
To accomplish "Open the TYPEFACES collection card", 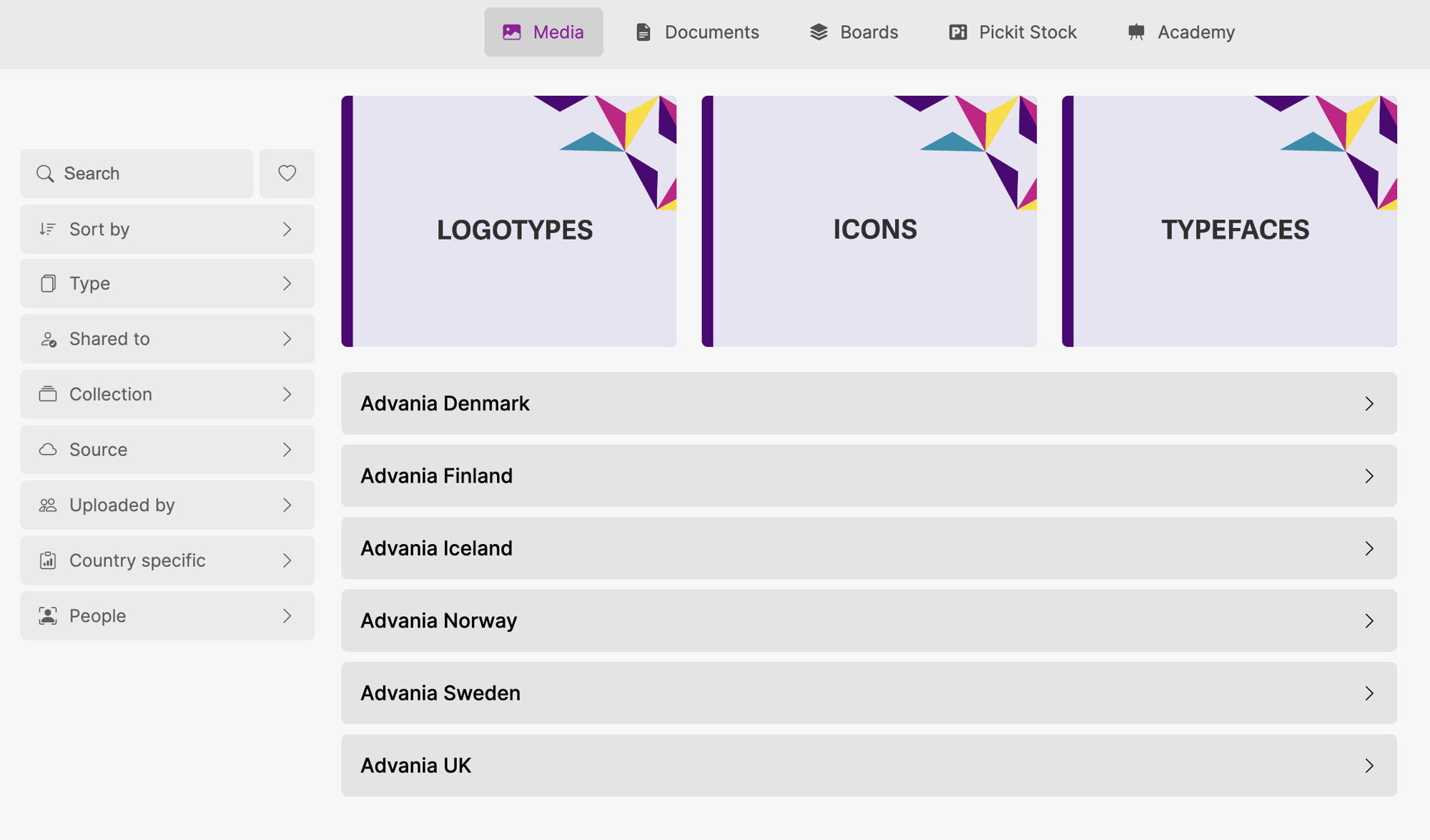I will click(1230, 222).
